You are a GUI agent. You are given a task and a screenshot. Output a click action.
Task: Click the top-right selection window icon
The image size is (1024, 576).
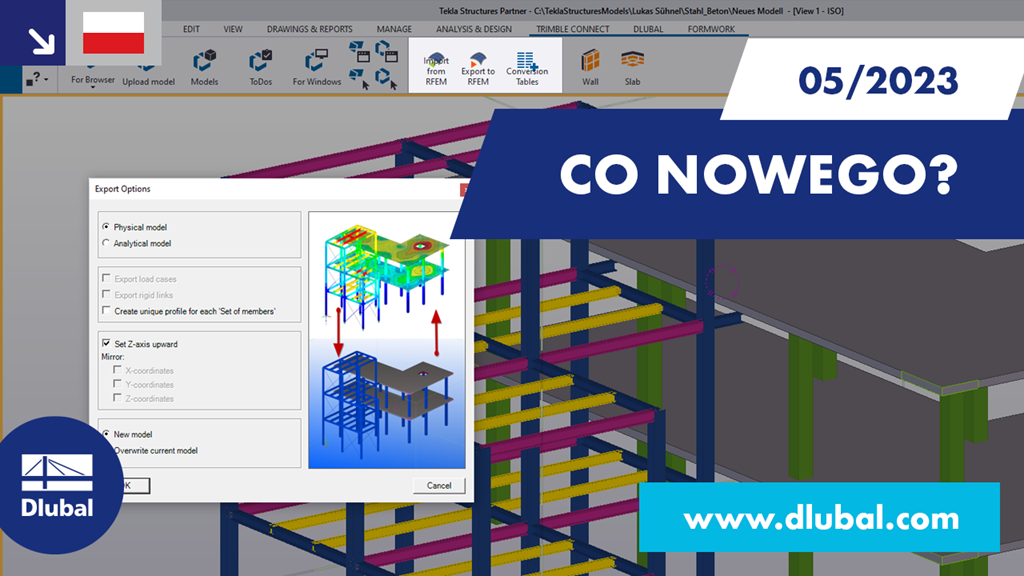tap(387, 51)
